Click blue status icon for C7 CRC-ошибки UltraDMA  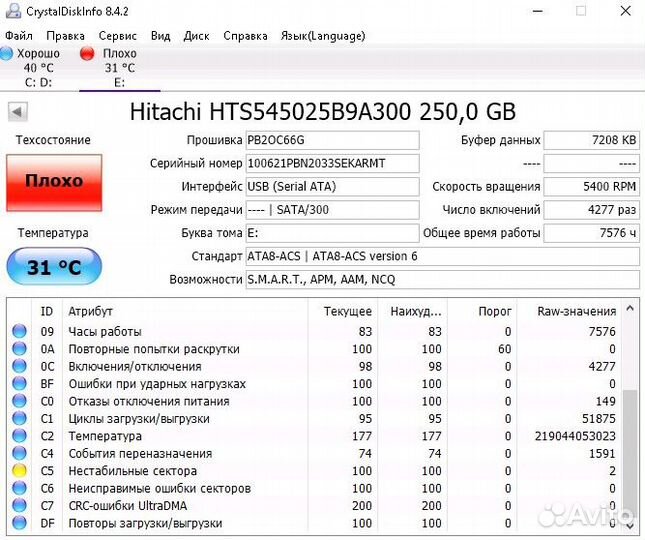tap(19, 505)
